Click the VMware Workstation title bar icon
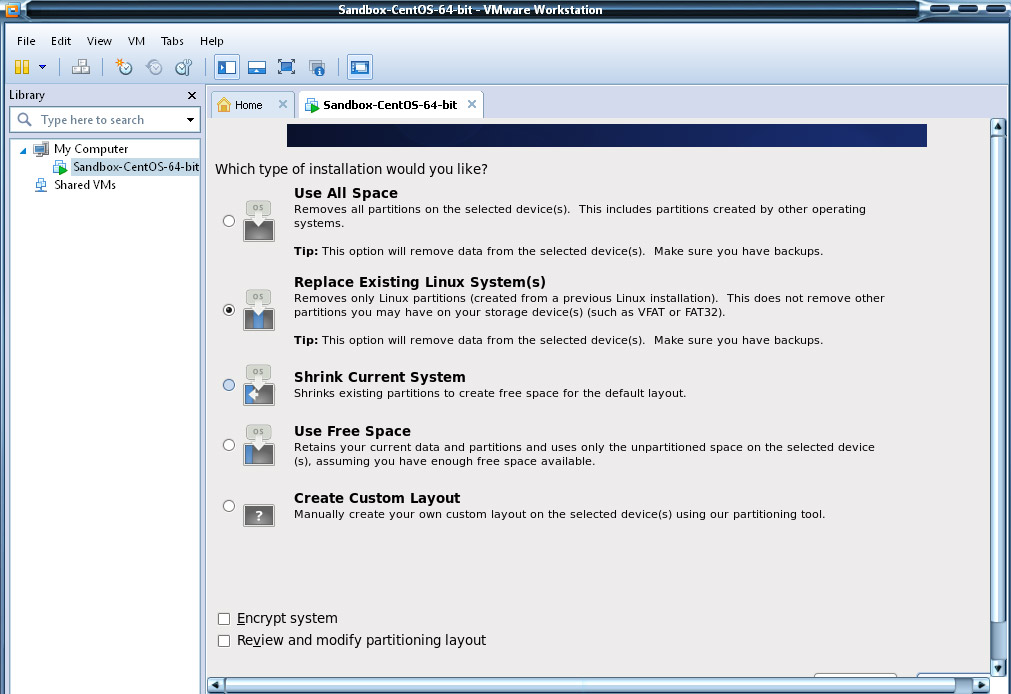 coord(12,10)
